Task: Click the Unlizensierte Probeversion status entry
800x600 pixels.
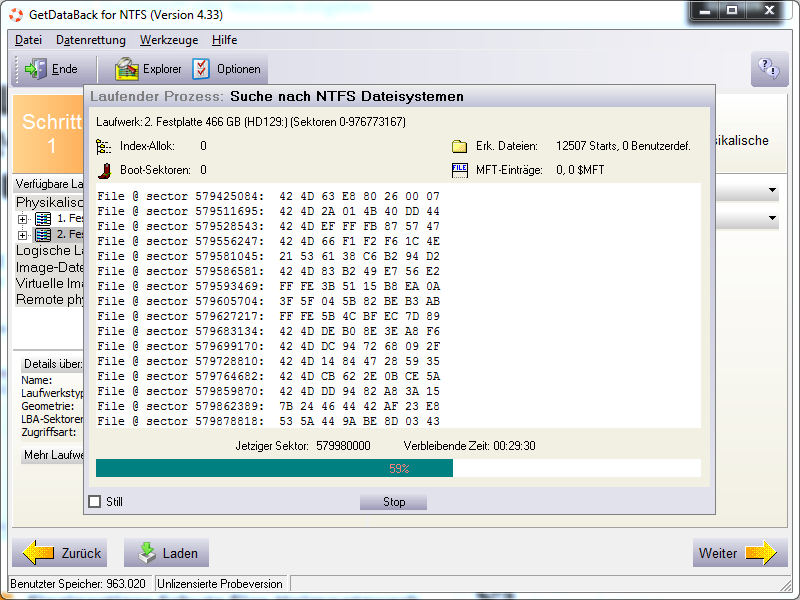Action: pyautogui.click(x=220, y=584)
